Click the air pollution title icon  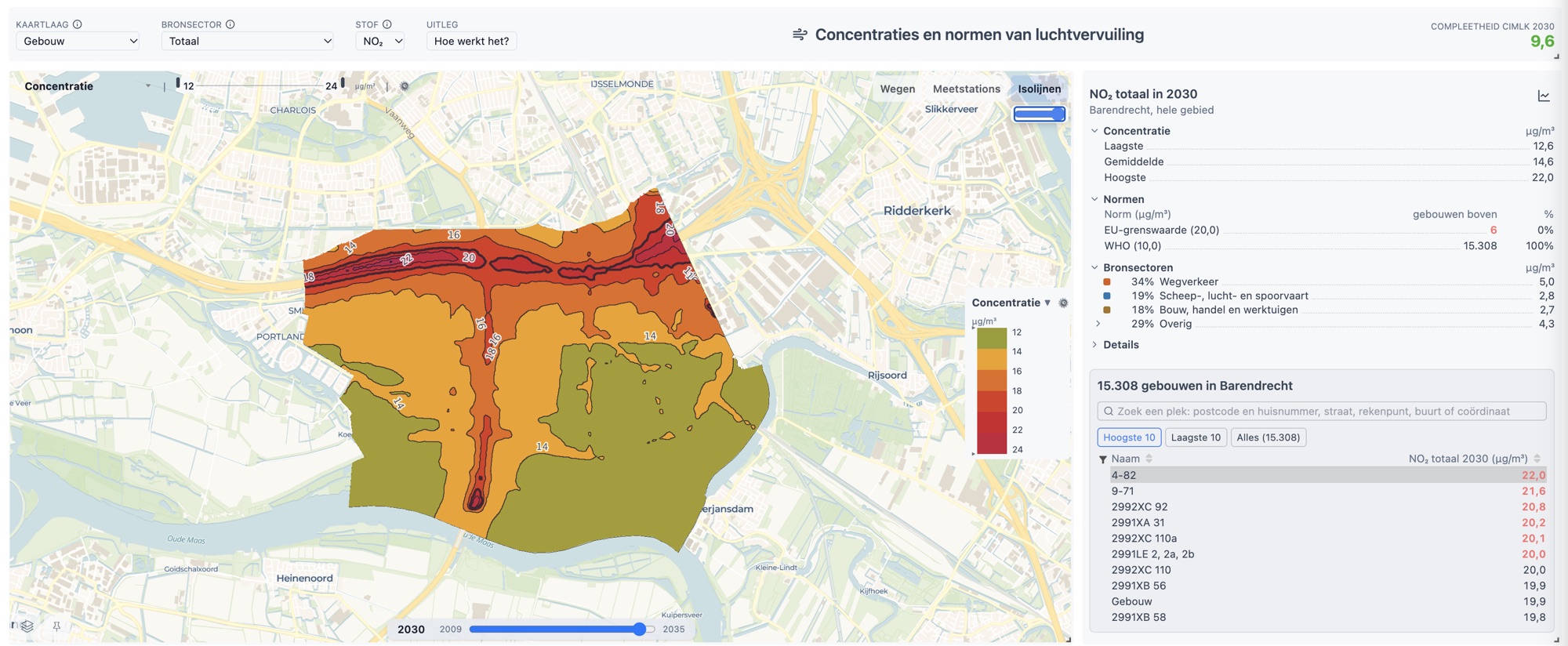800,34
